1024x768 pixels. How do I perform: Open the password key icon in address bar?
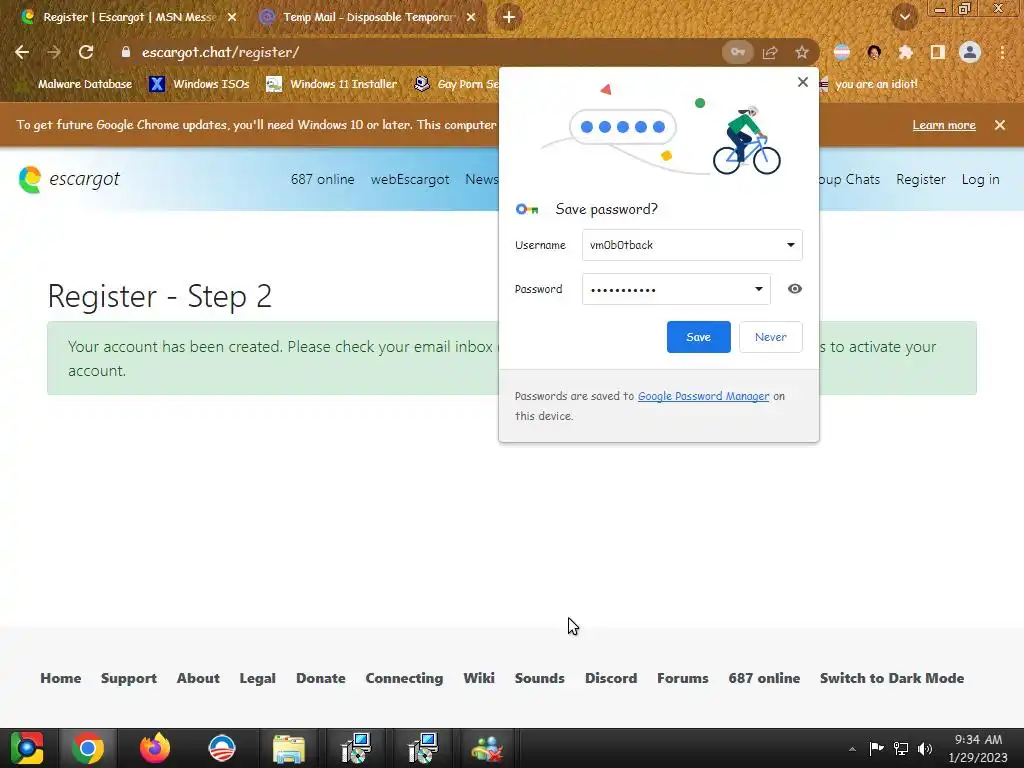coord(738,52)
